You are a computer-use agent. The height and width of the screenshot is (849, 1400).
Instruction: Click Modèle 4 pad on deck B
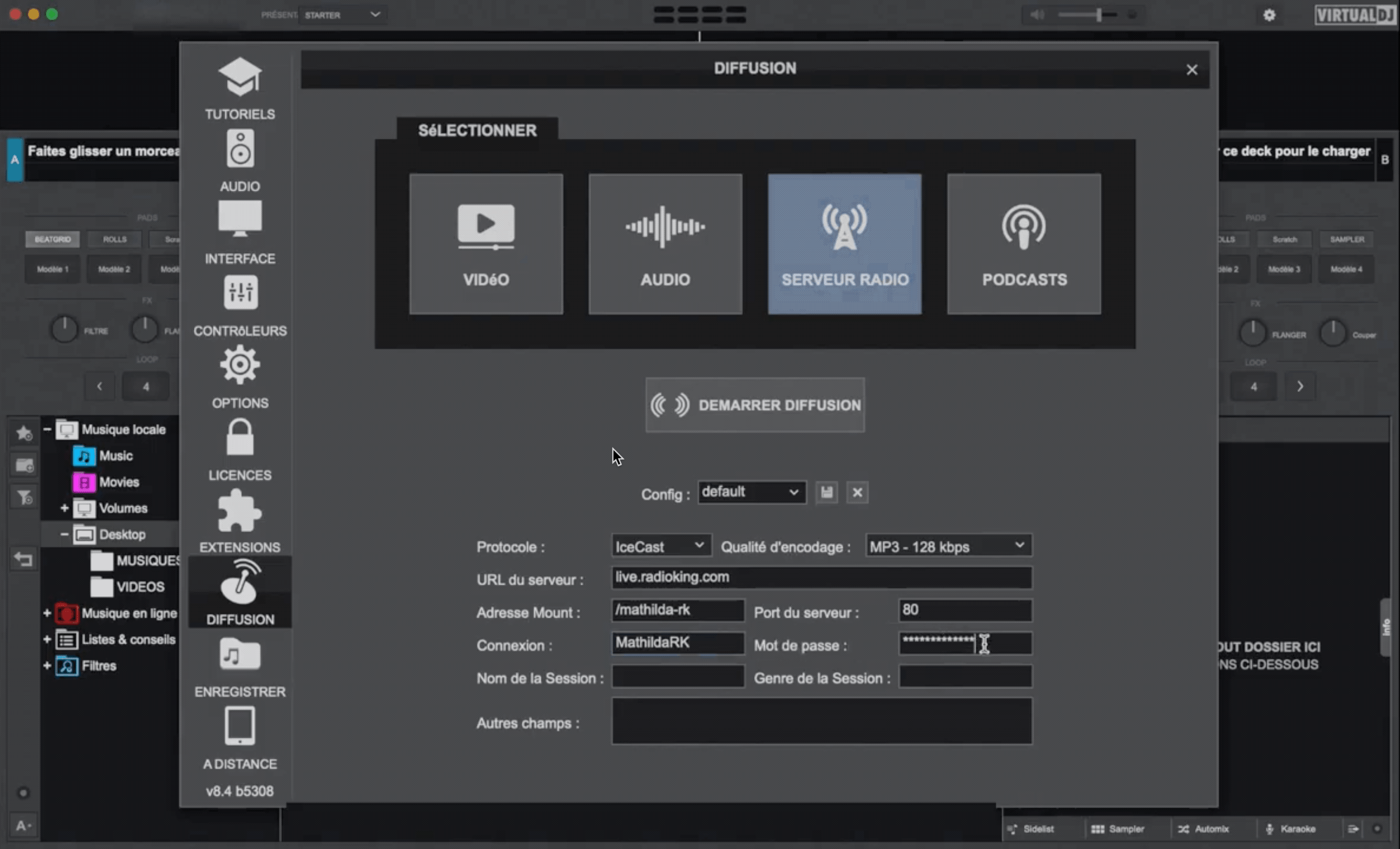click(1346, 269)
